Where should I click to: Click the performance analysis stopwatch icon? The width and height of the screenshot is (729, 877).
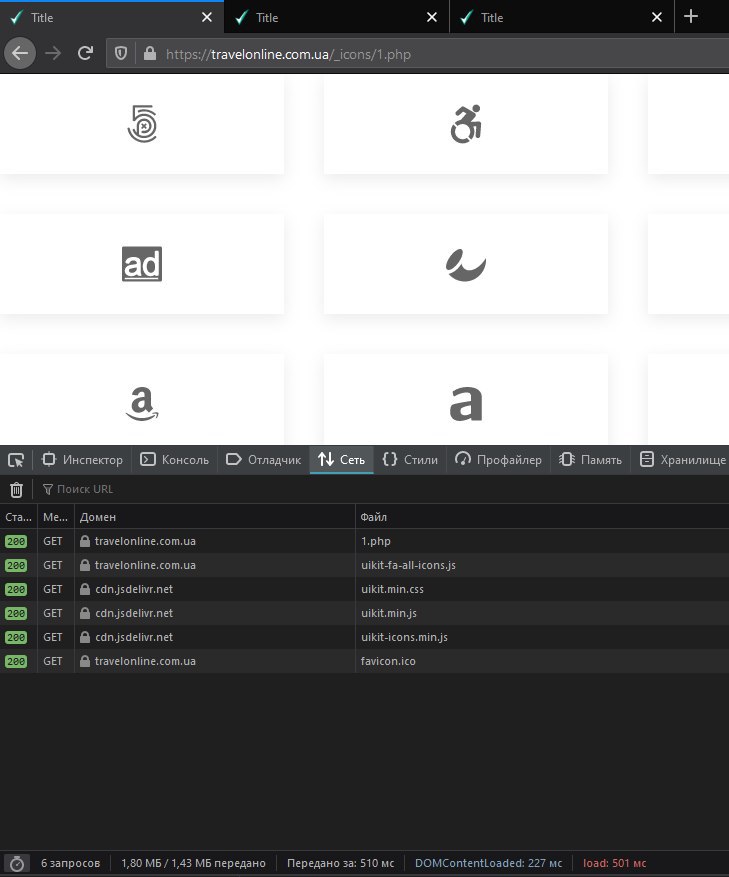click(17, 864)
